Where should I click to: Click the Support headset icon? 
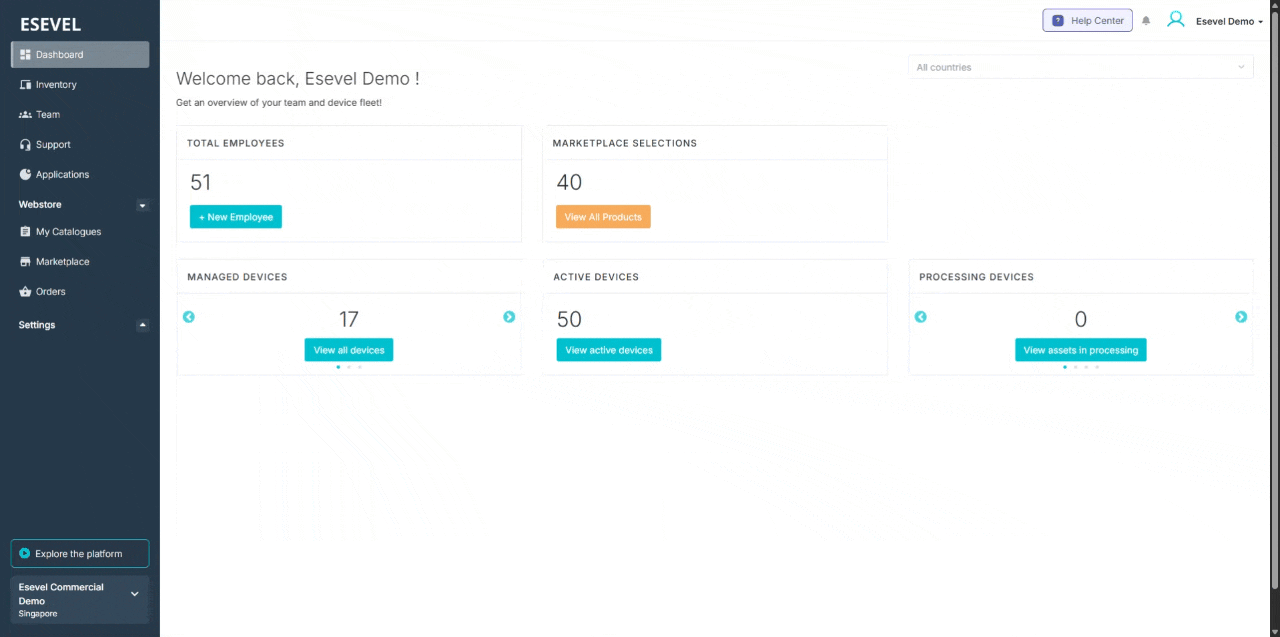click(x=24, y=144)
